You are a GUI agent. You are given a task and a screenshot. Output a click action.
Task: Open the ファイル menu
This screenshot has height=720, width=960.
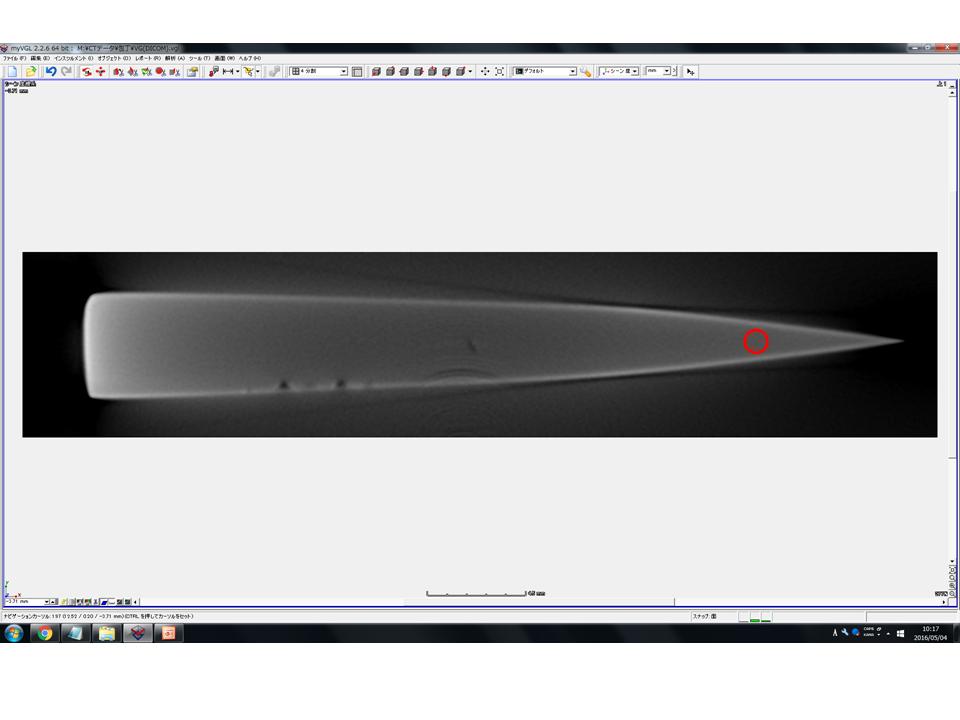(15, 59)
